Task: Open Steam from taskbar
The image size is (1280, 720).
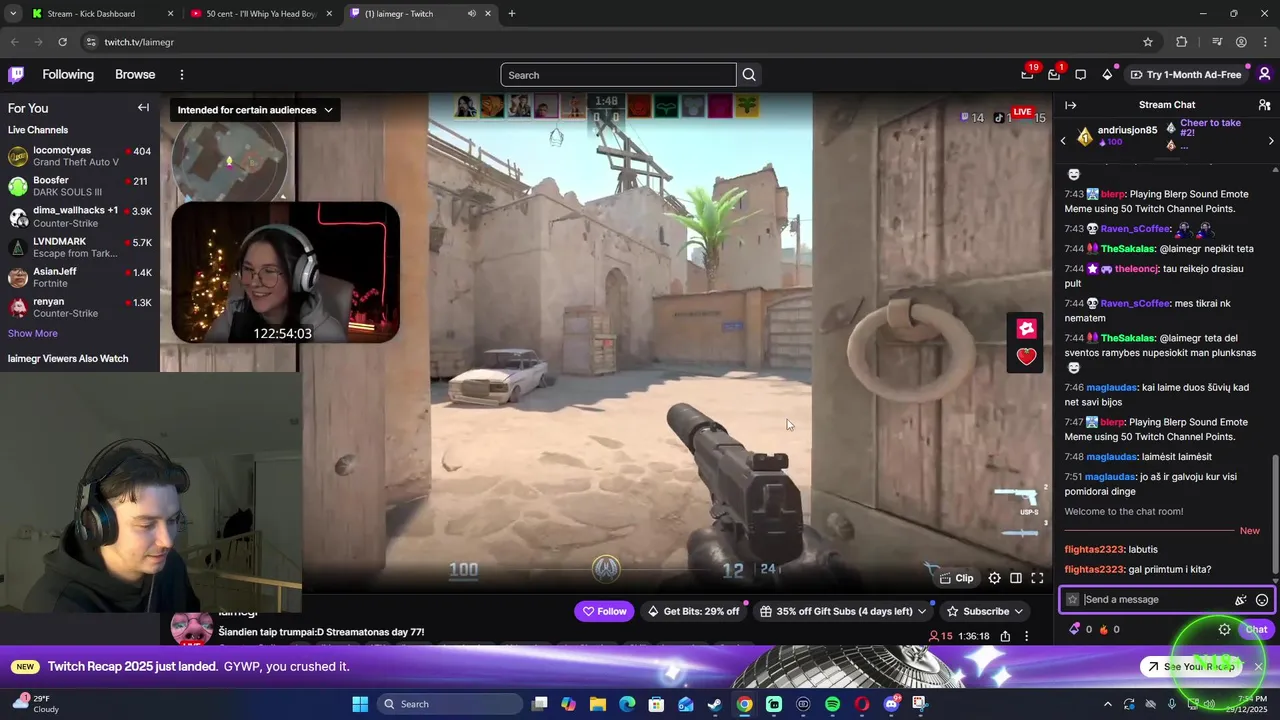Action: coord(715,704)
